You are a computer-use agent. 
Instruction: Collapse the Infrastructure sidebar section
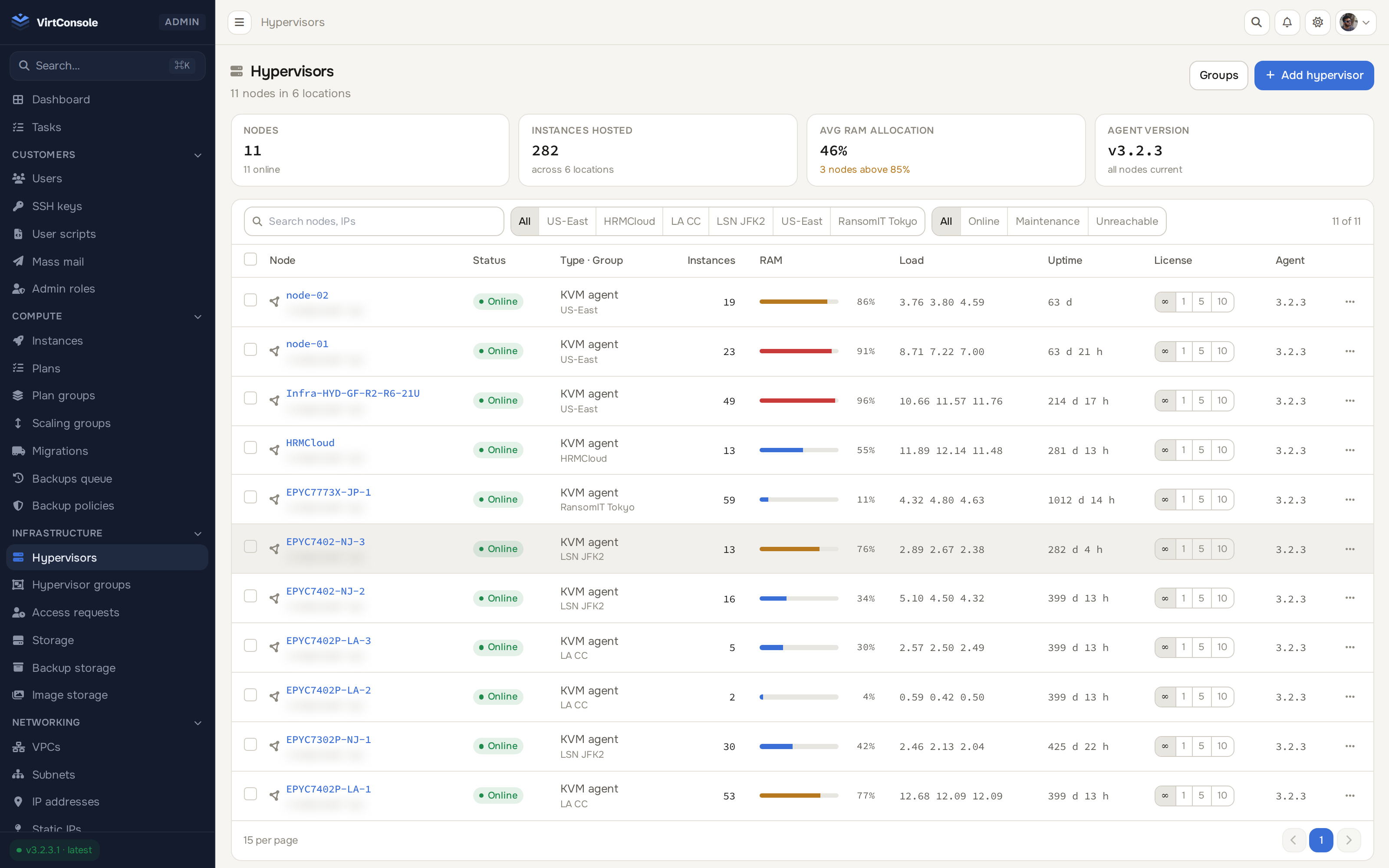click(x=107, y=533)
